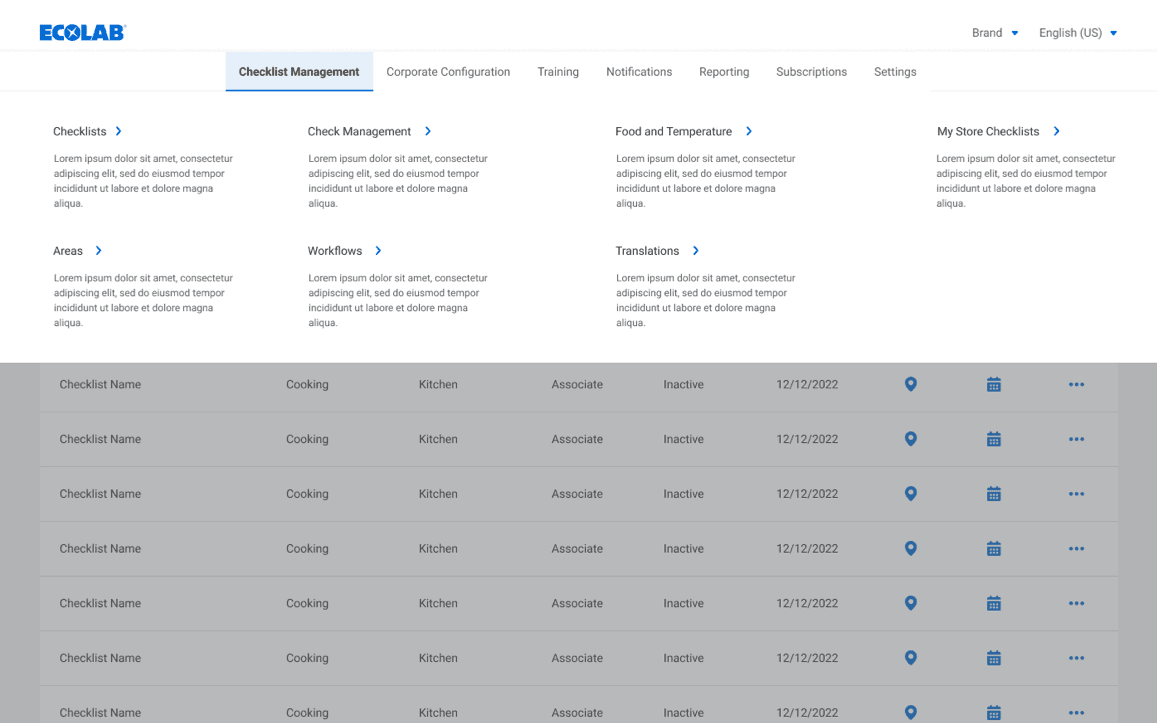Select the Checklist Management tab
The image size is (1157, 723).
point(299,72)
